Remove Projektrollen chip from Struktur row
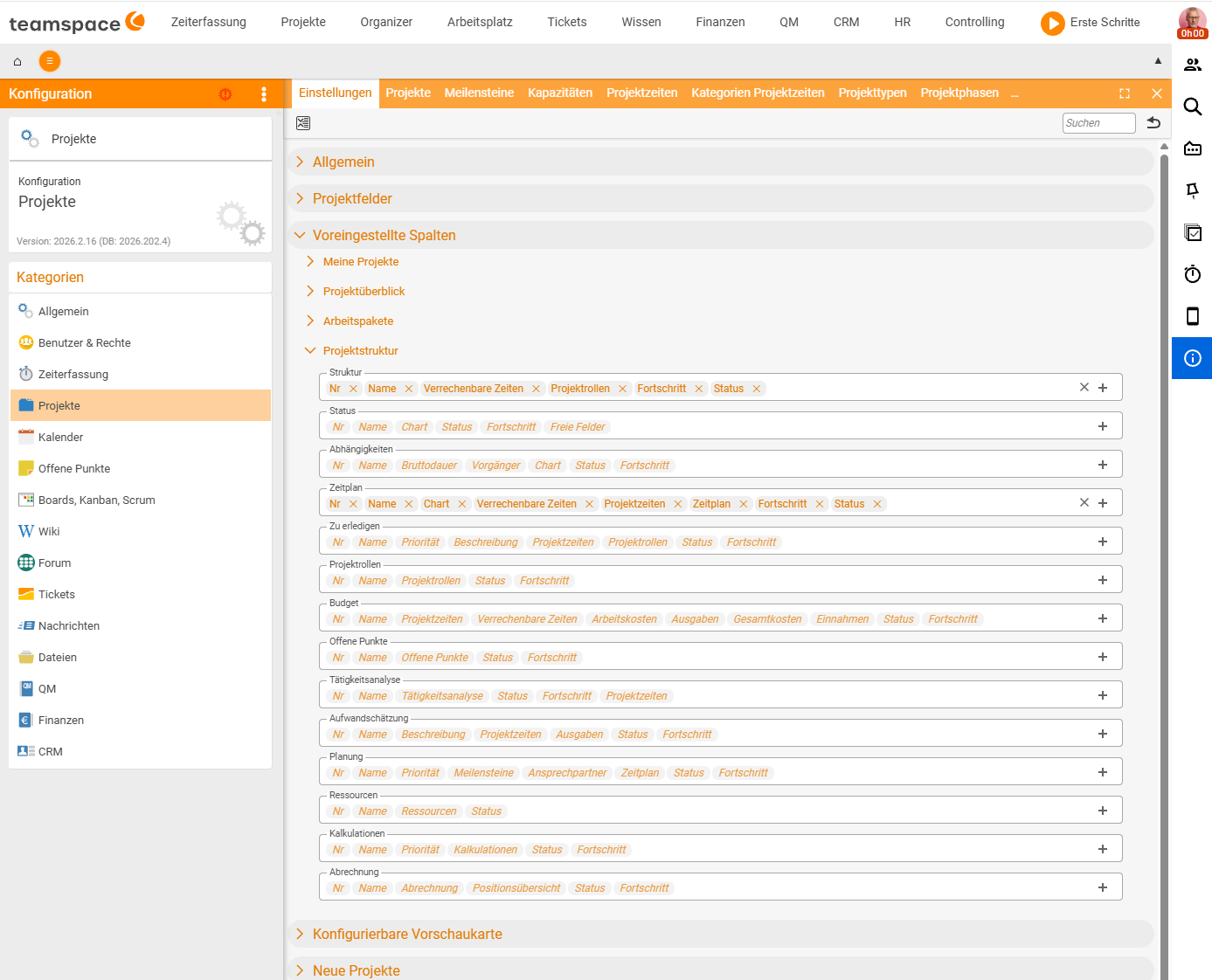The image size is (1212, 980). 623,389
